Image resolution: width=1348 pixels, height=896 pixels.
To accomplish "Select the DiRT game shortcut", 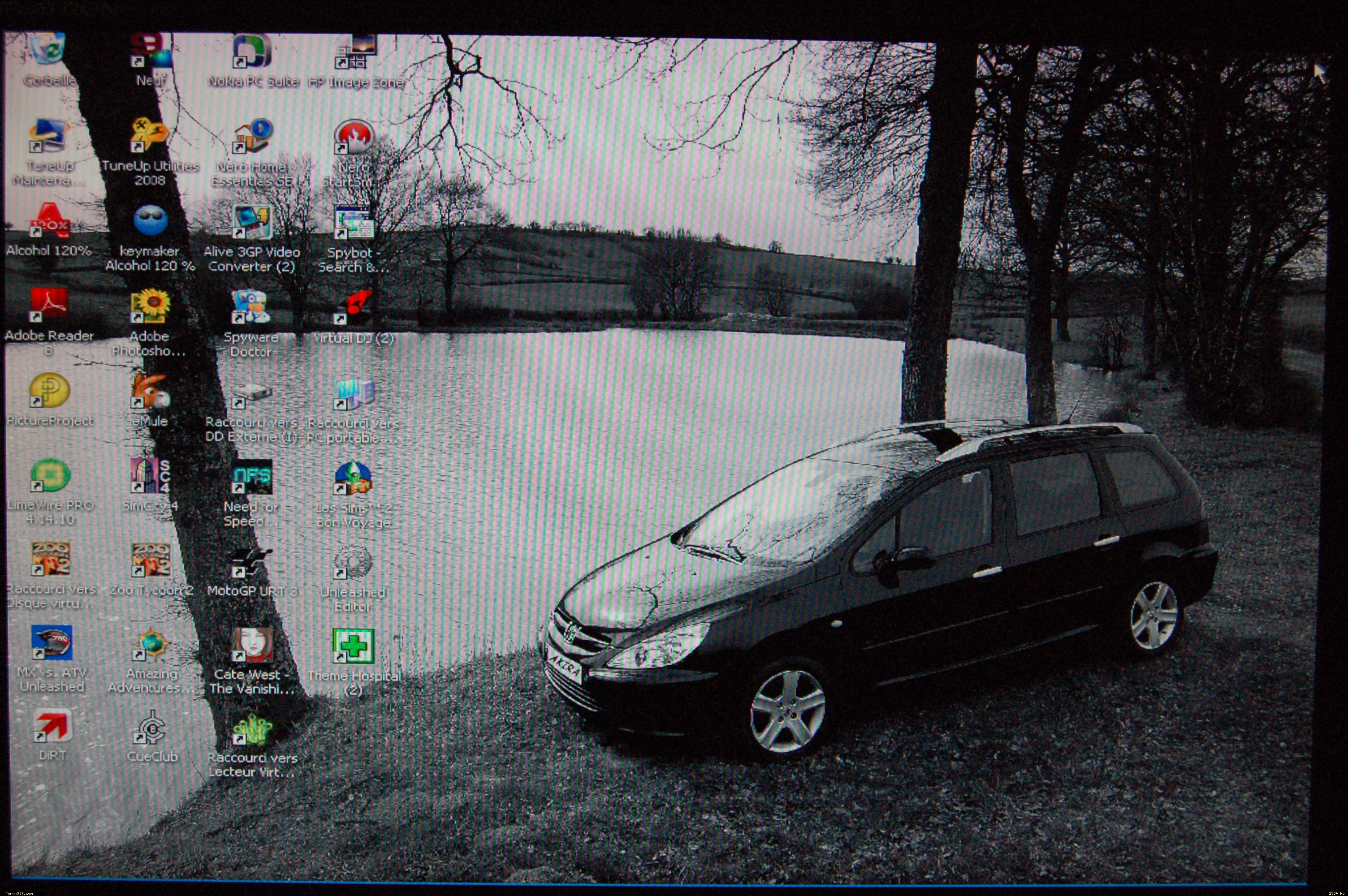I will point(52,726).
